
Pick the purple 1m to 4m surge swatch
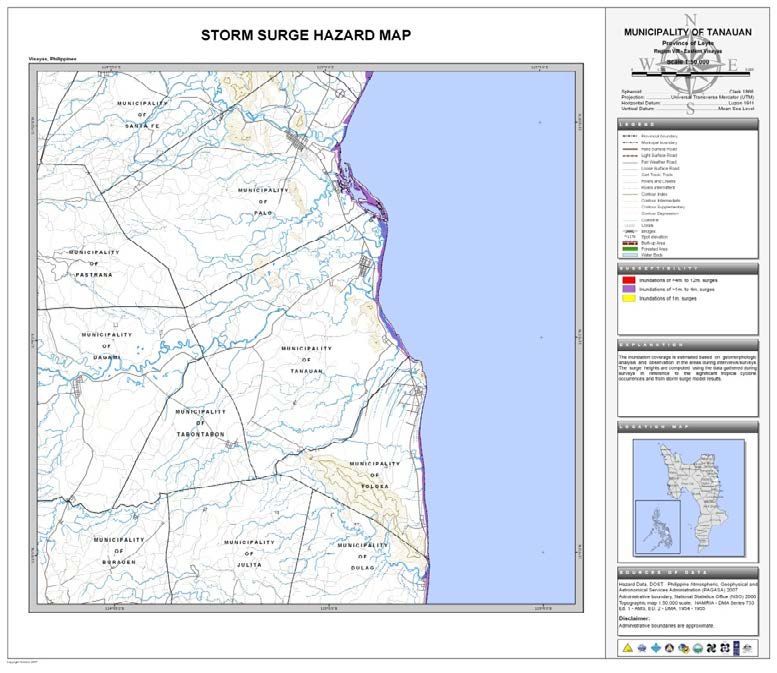click(x=629, y=289)
